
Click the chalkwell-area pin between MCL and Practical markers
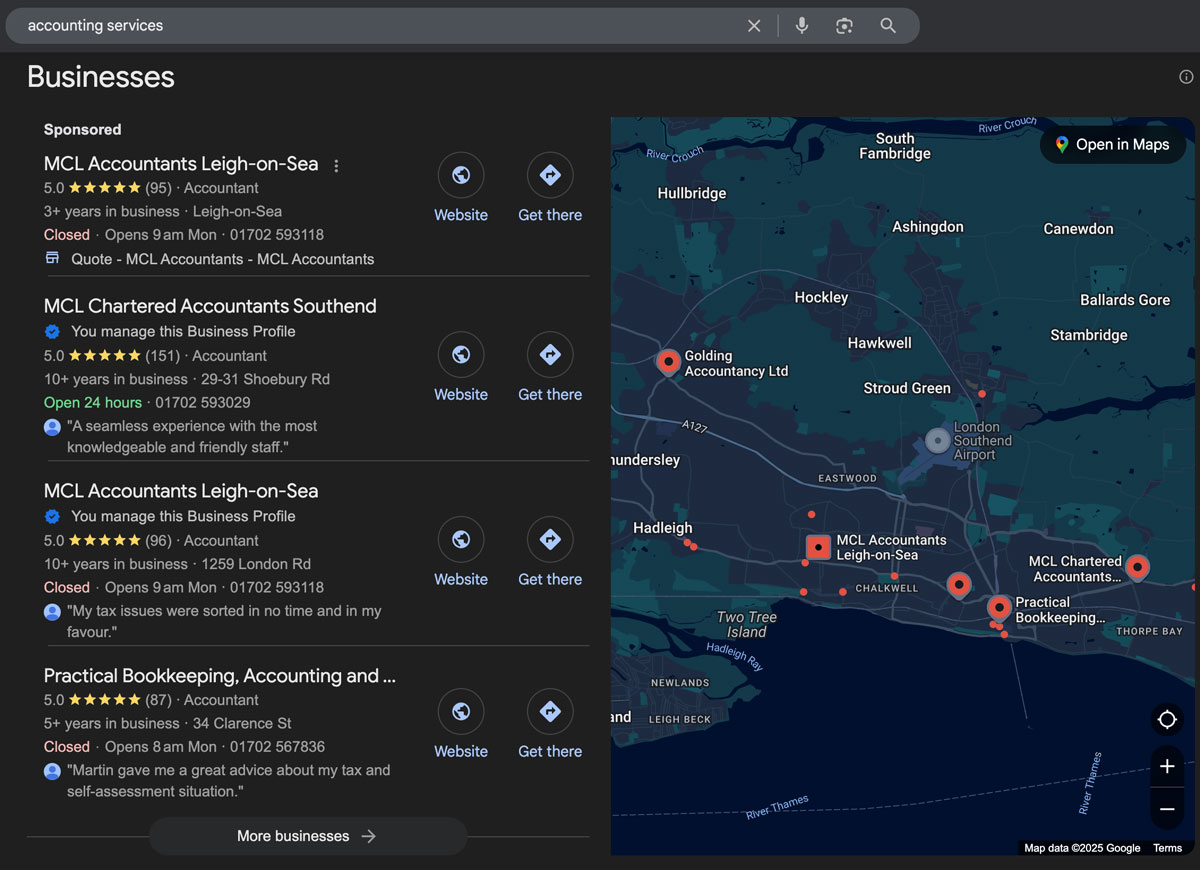[959, 585]
